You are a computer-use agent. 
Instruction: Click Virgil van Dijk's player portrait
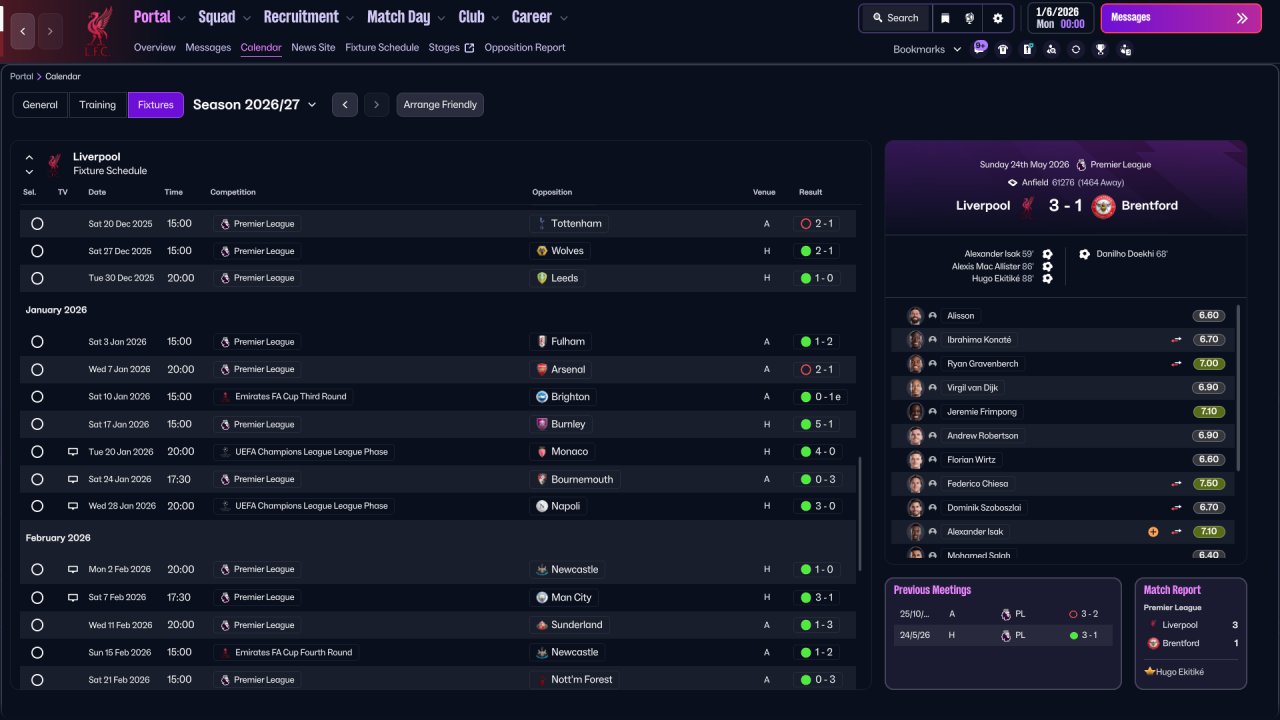click(x=915, y=388)
